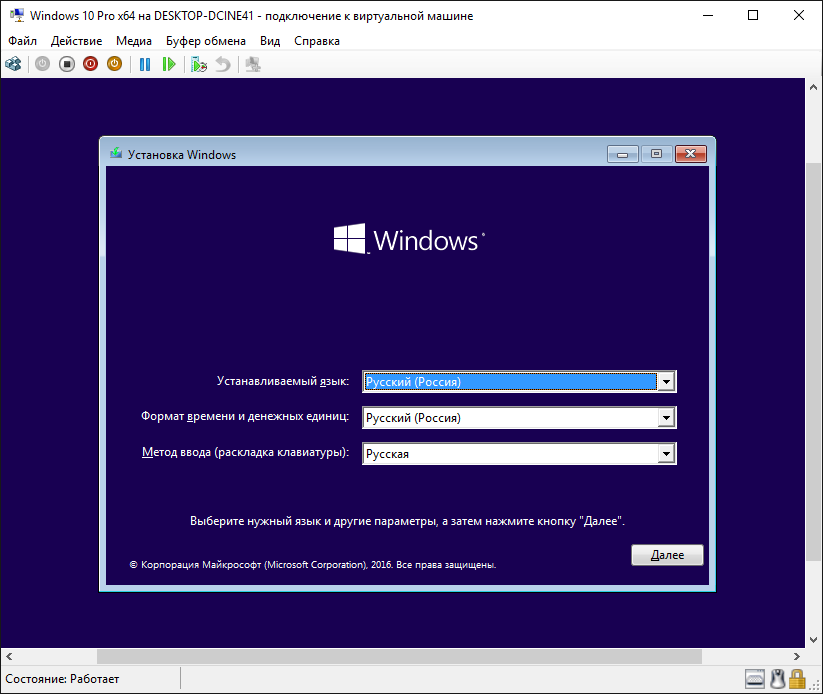Open the Вид menu
823x694 pixels.
pyautogui.click(x=270, y=41)
